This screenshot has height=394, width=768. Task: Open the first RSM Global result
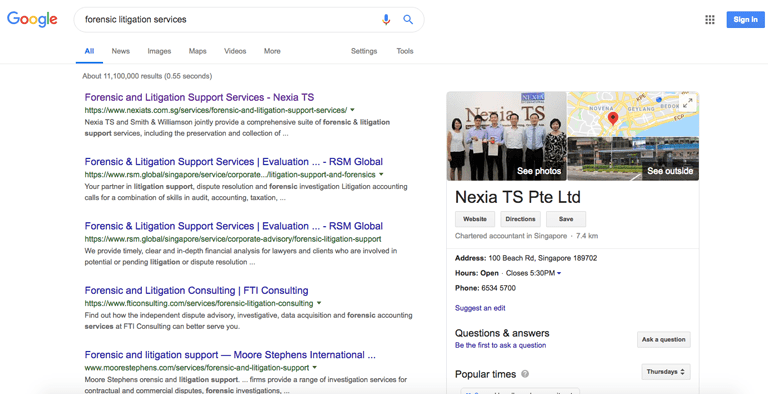tap(234, 162)
